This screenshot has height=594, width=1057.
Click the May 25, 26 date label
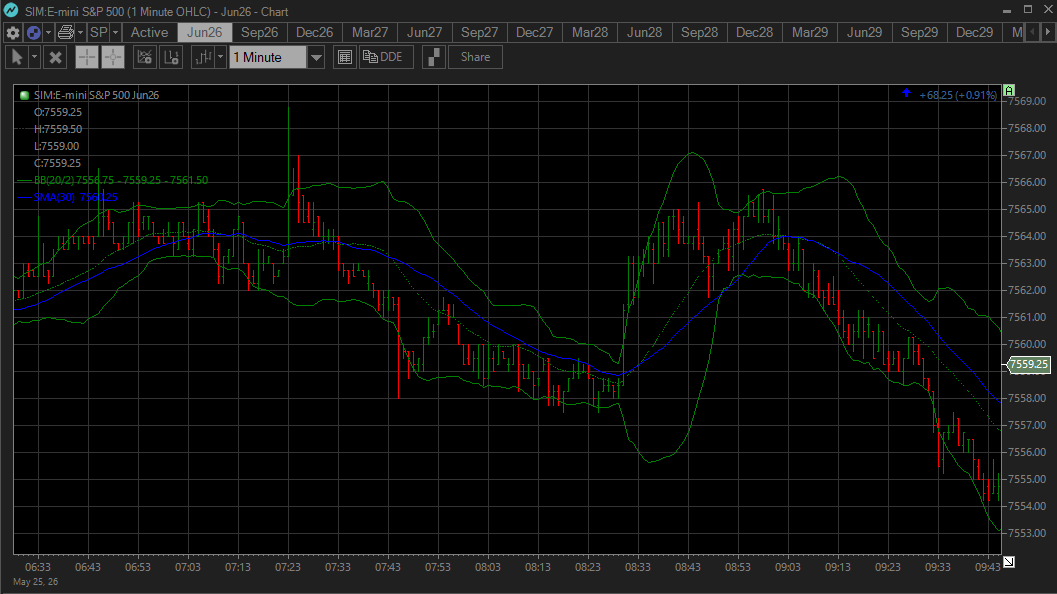pos(36,581)
